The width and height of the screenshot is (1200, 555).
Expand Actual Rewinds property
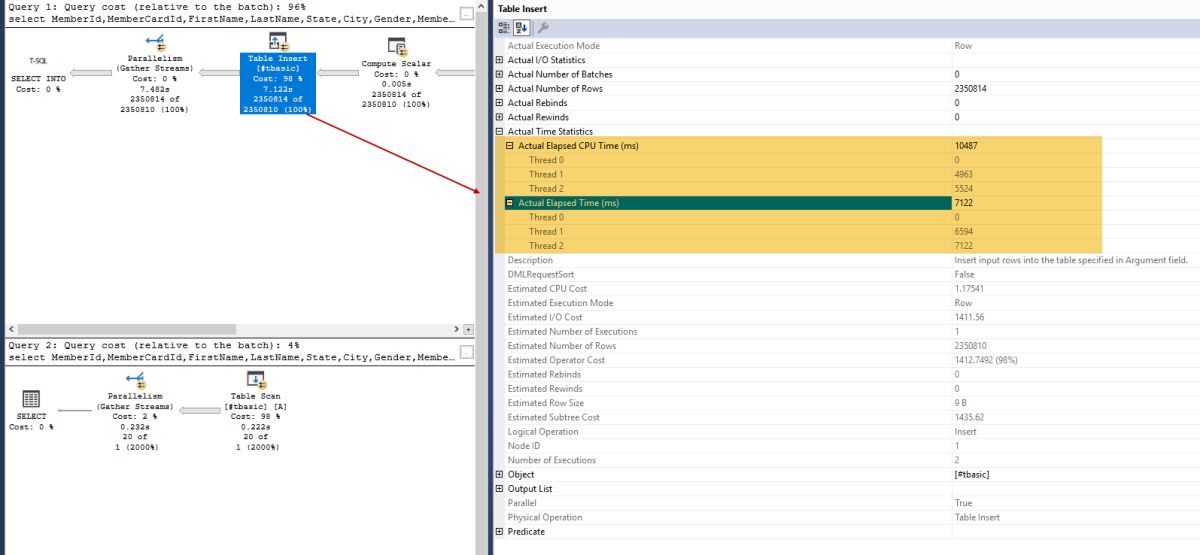click(500, 117)
